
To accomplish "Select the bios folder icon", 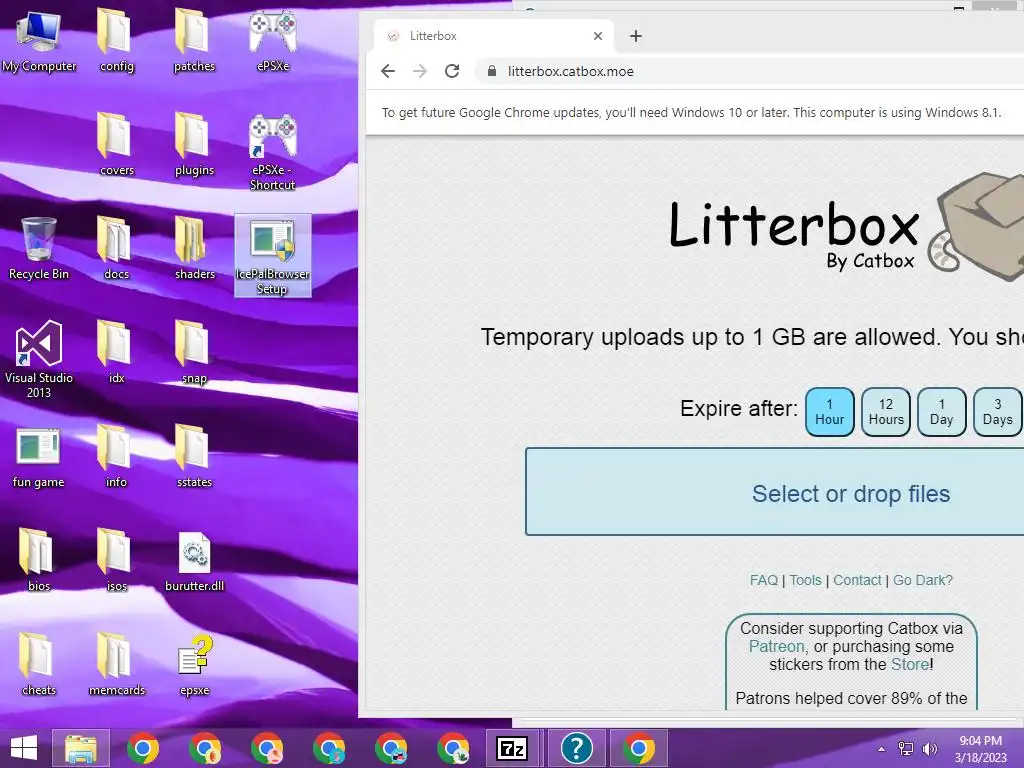I will point(39,560).
